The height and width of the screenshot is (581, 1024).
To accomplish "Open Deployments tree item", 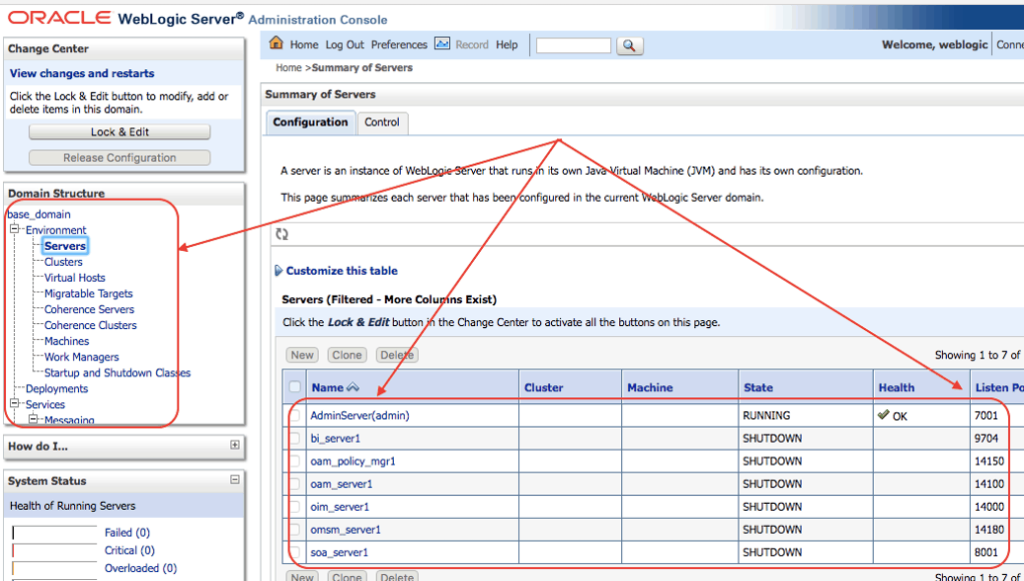I will tap(57, 388).
